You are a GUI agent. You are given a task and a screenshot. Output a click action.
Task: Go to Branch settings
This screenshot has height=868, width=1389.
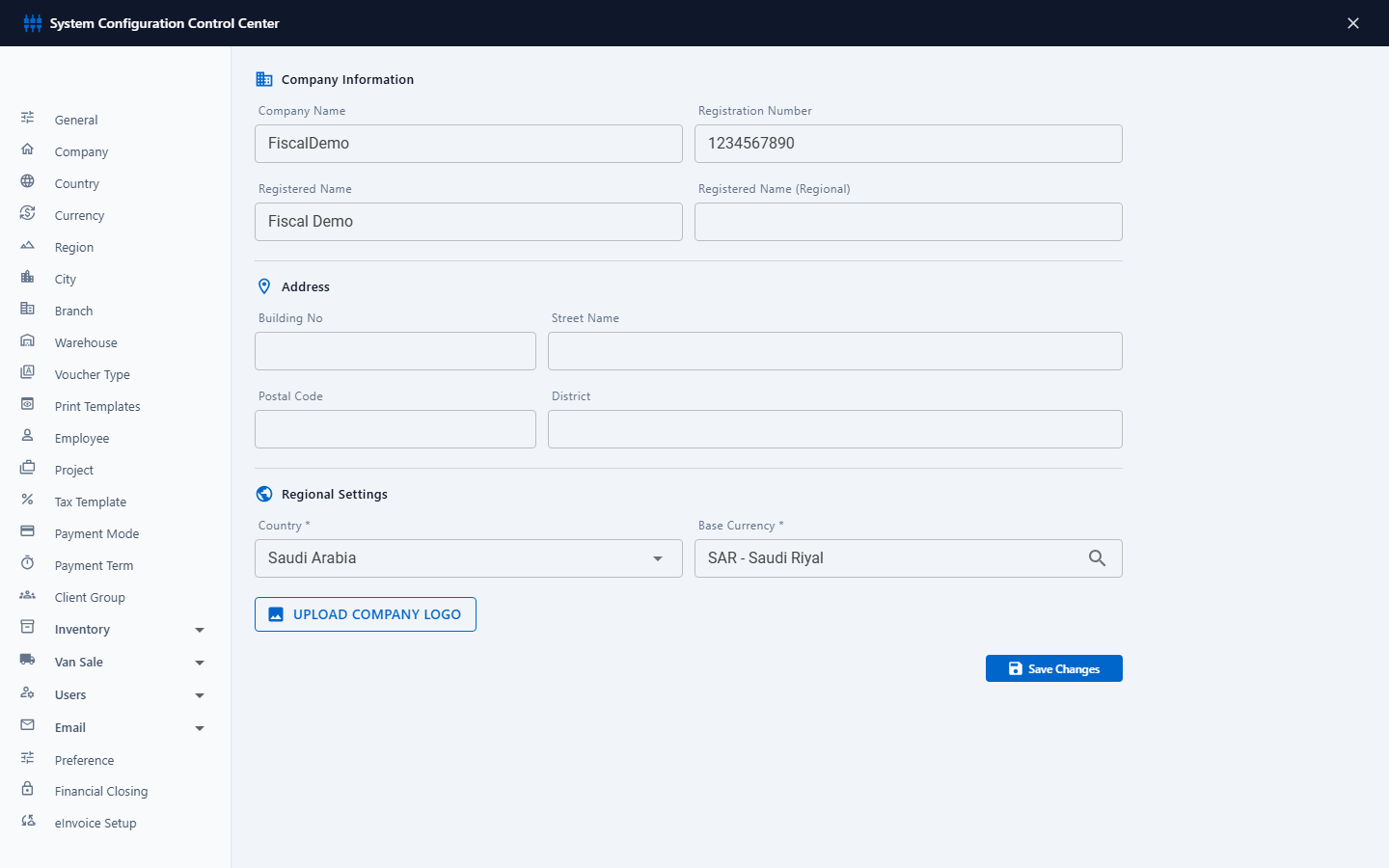(74, 312)
